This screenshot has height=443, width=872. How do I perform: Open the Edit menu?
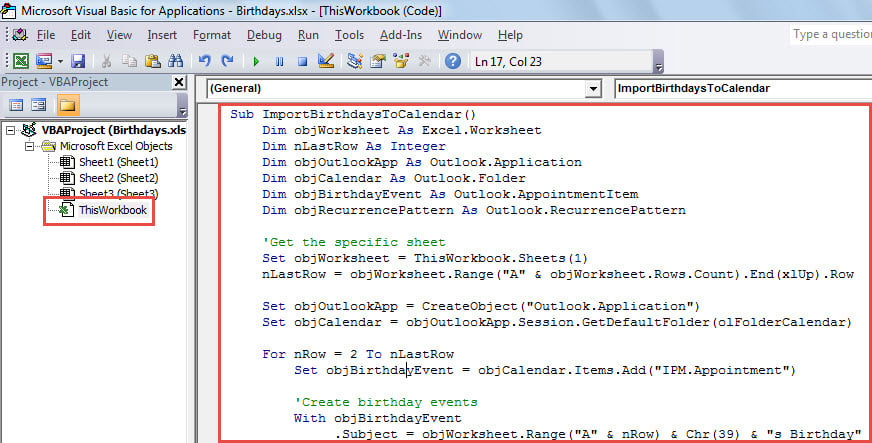point(81,35)
